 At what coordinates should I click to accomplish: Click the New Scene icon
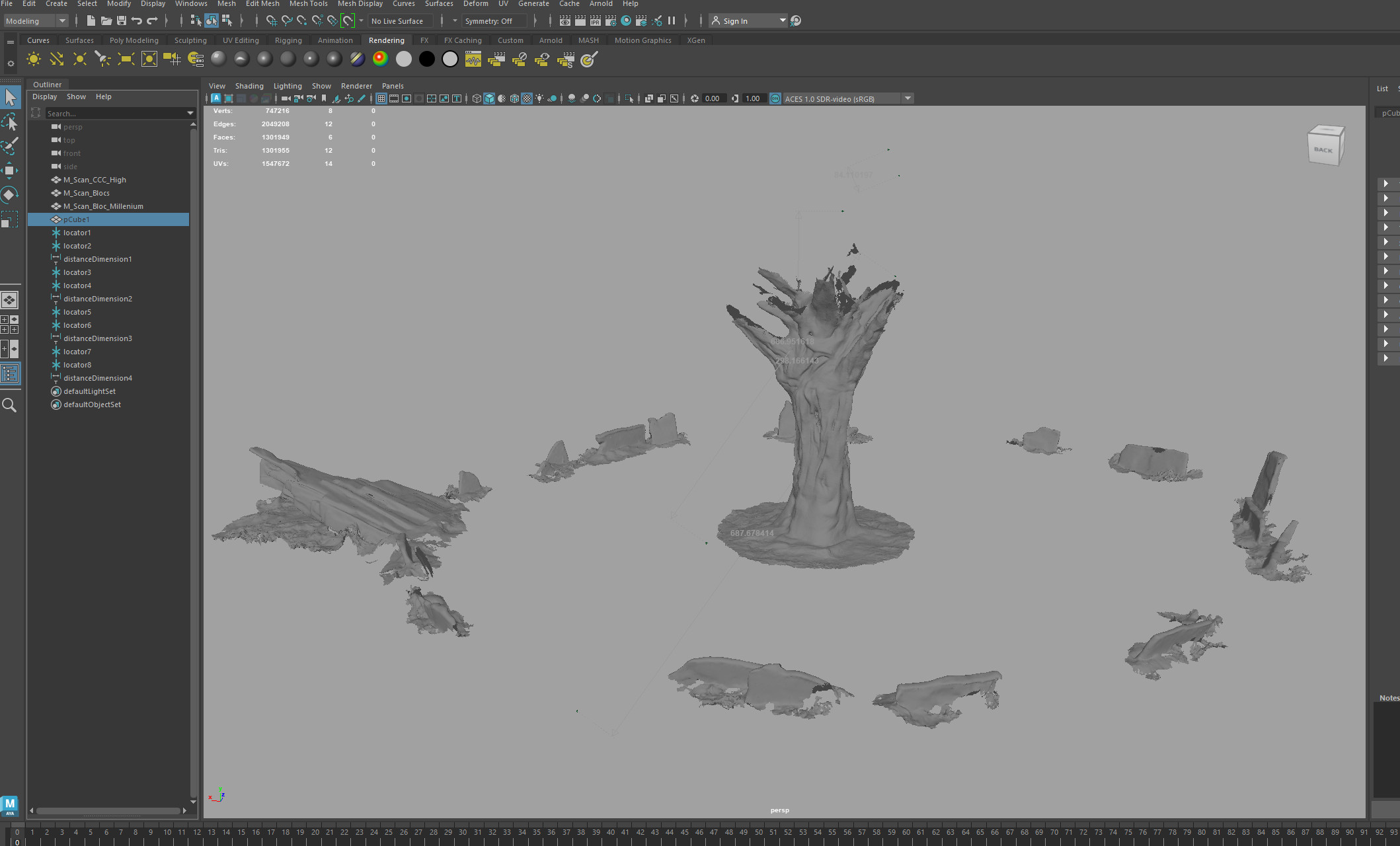click(x=91, y=21)
